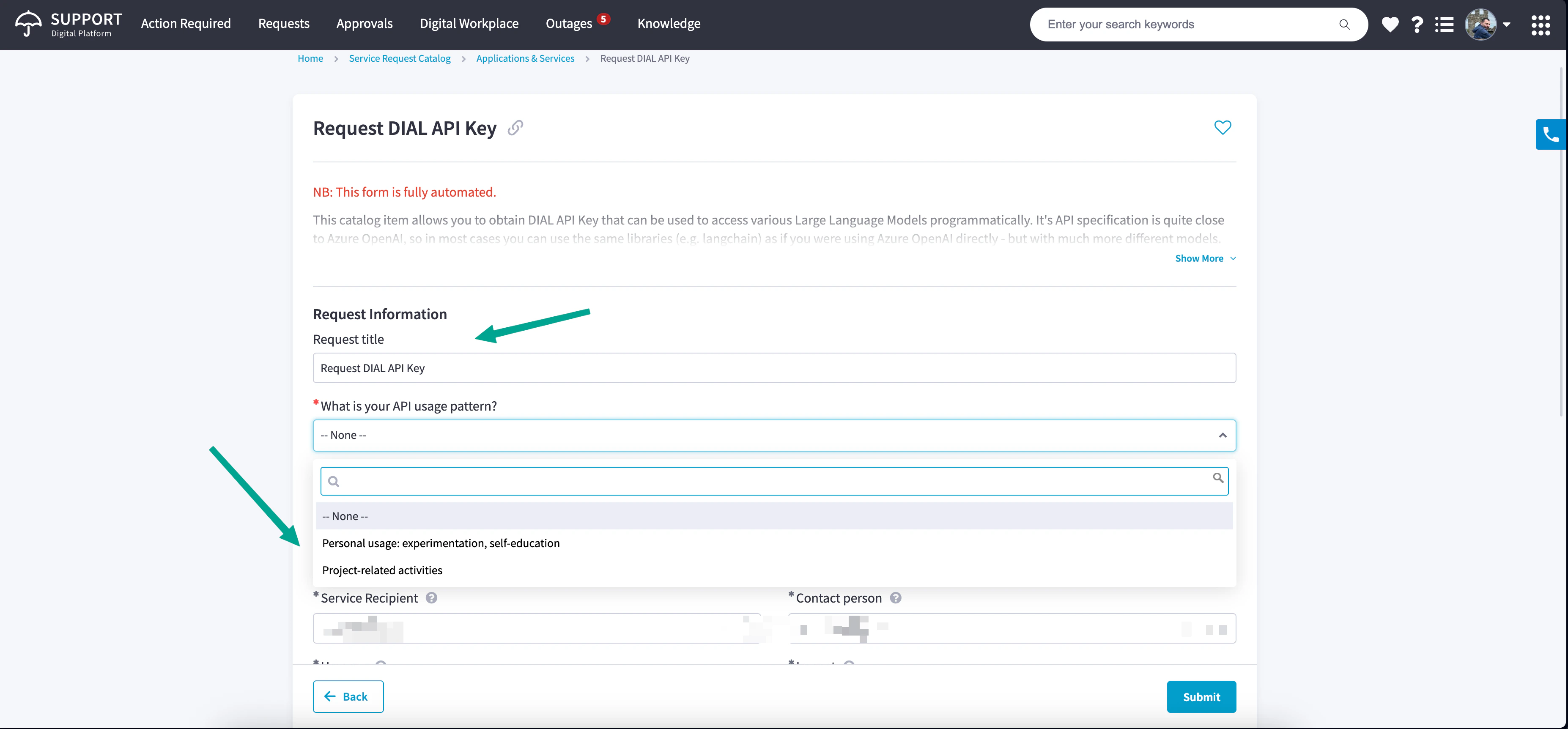
Task: Navigate to Applications & Services breadcrumb
Action: 525,58
